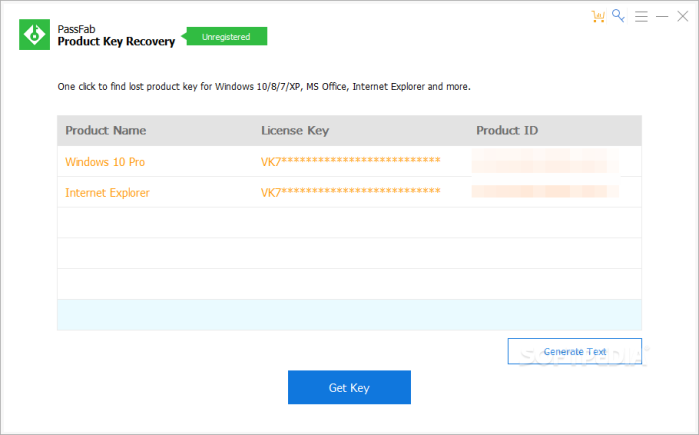Select the License Key column header

[x=295, y=131]
